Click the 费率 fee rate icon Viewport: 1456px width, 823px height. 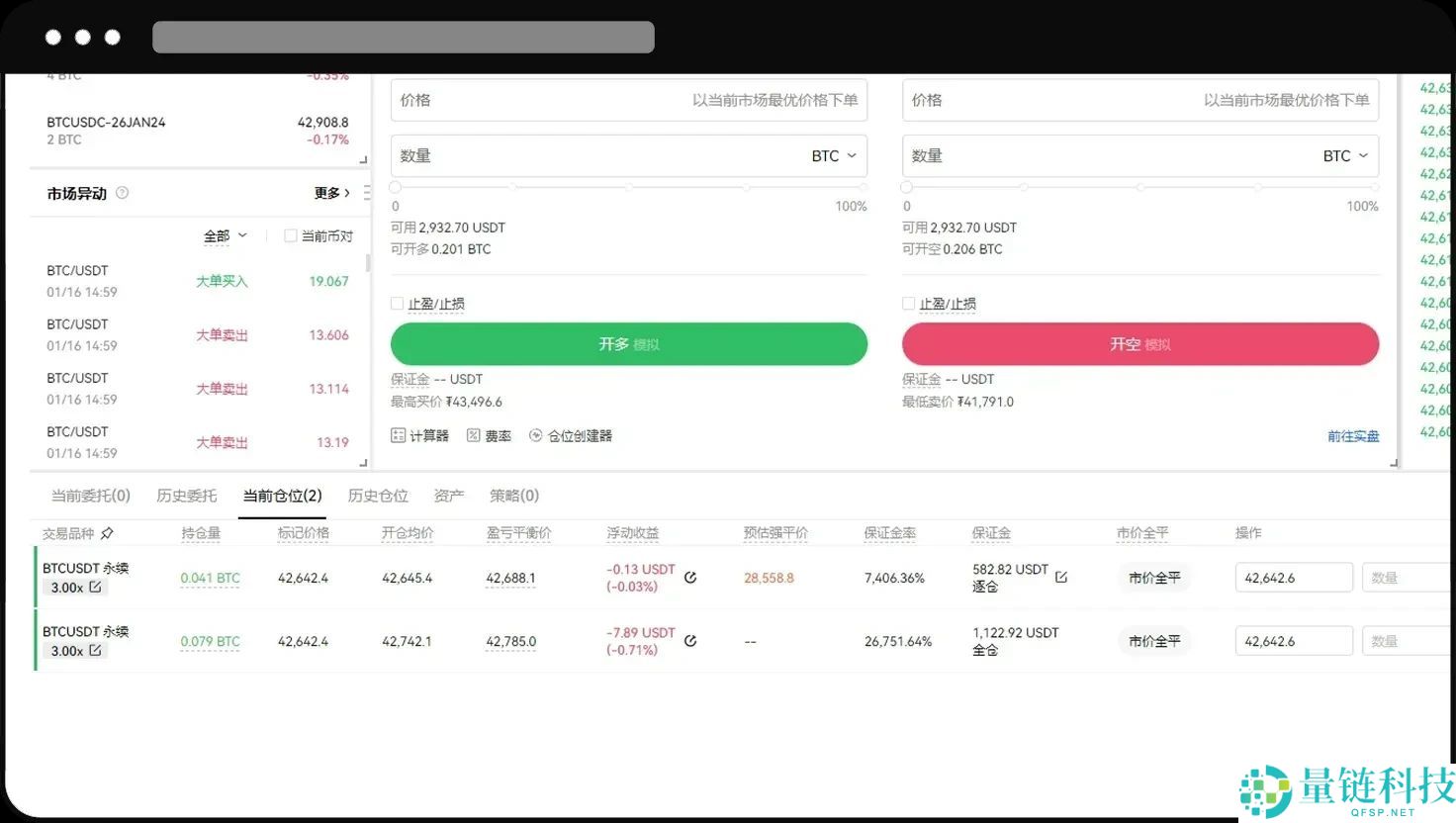click(475, 435)
